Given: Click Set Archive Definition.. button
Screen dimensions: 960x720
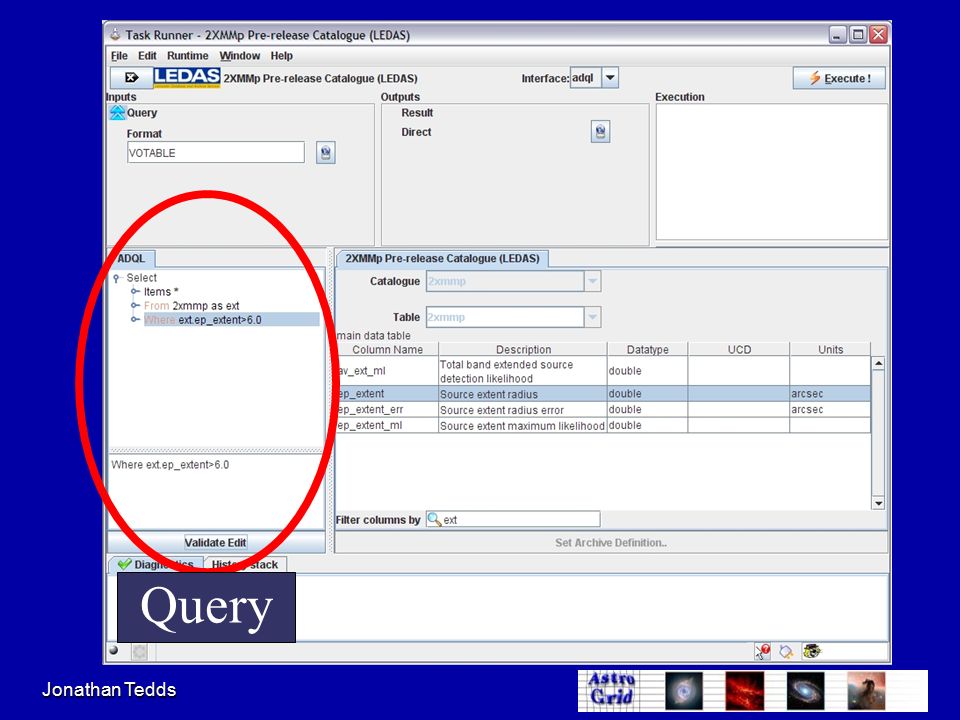Looking at the screenshot, I should click(x=610, y=542).
